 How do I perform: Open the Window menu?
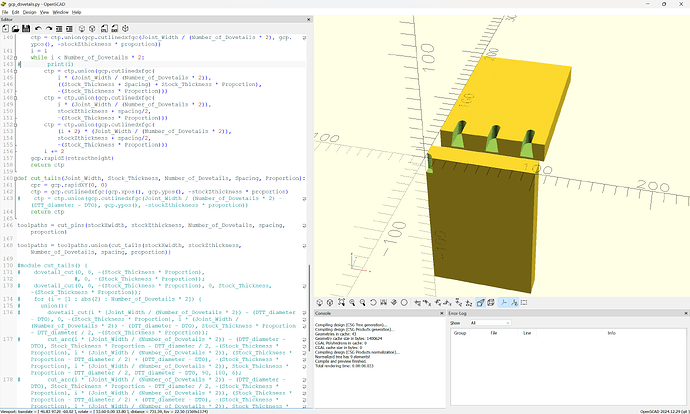[x=61, y=12]
